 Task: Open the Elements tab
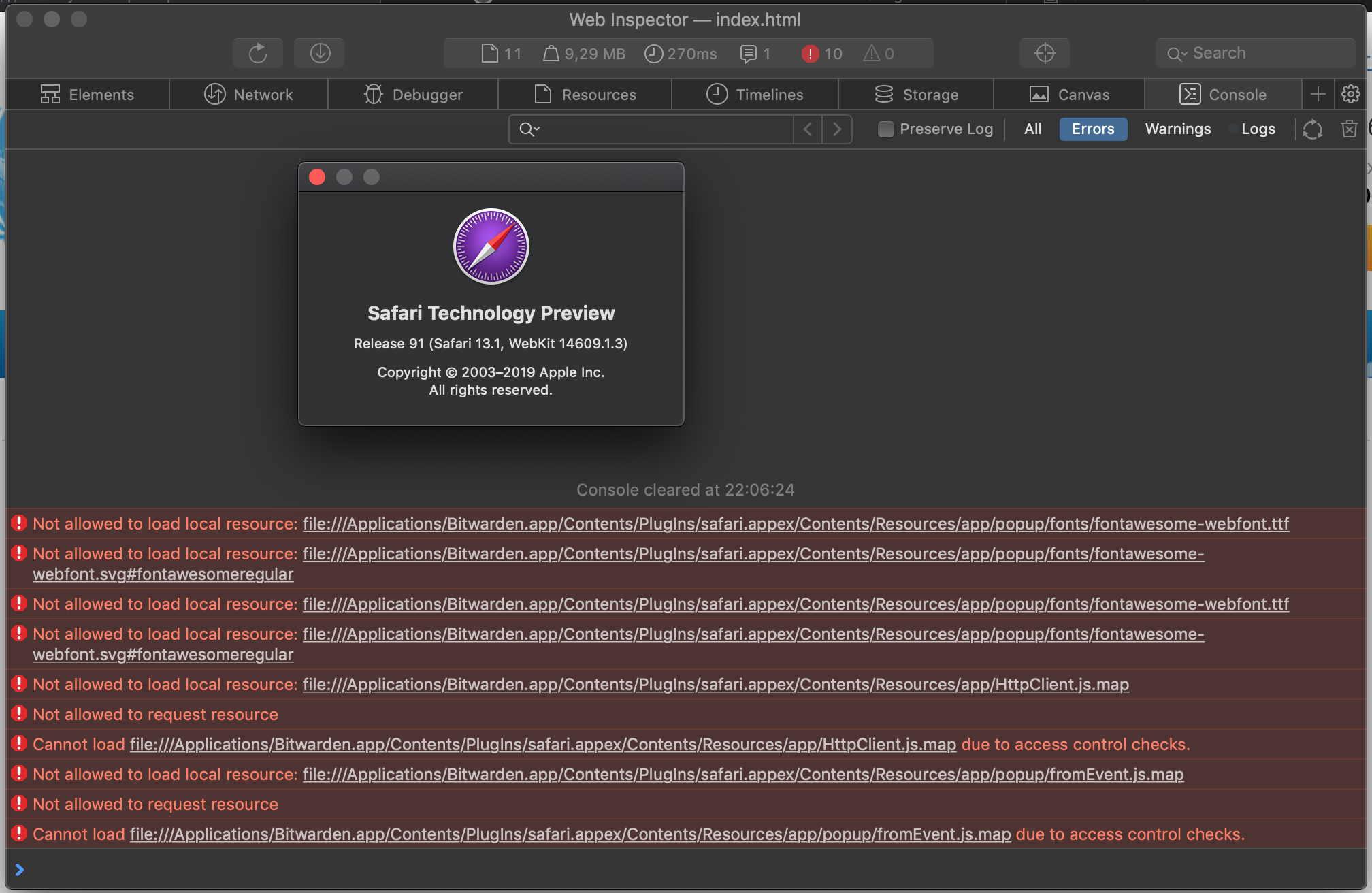tap(87, 95)
